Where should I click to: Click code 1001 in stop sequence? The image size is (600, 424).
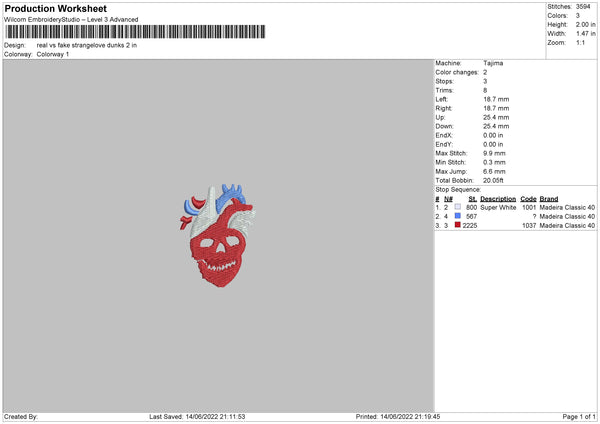pyautogui.click(x=529, y=207)
